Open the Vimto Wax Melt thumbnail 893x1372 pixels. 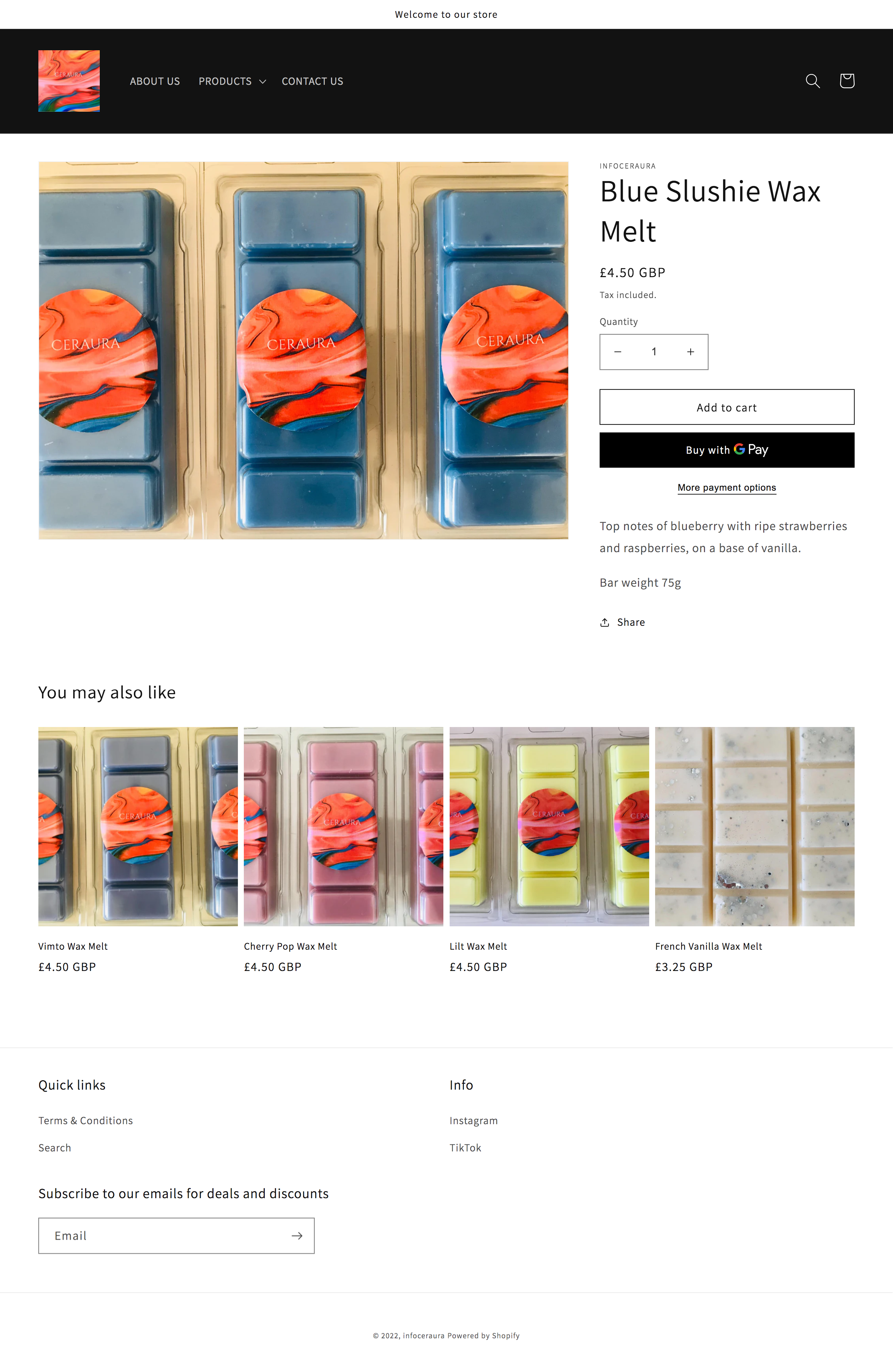pos(138,826)
